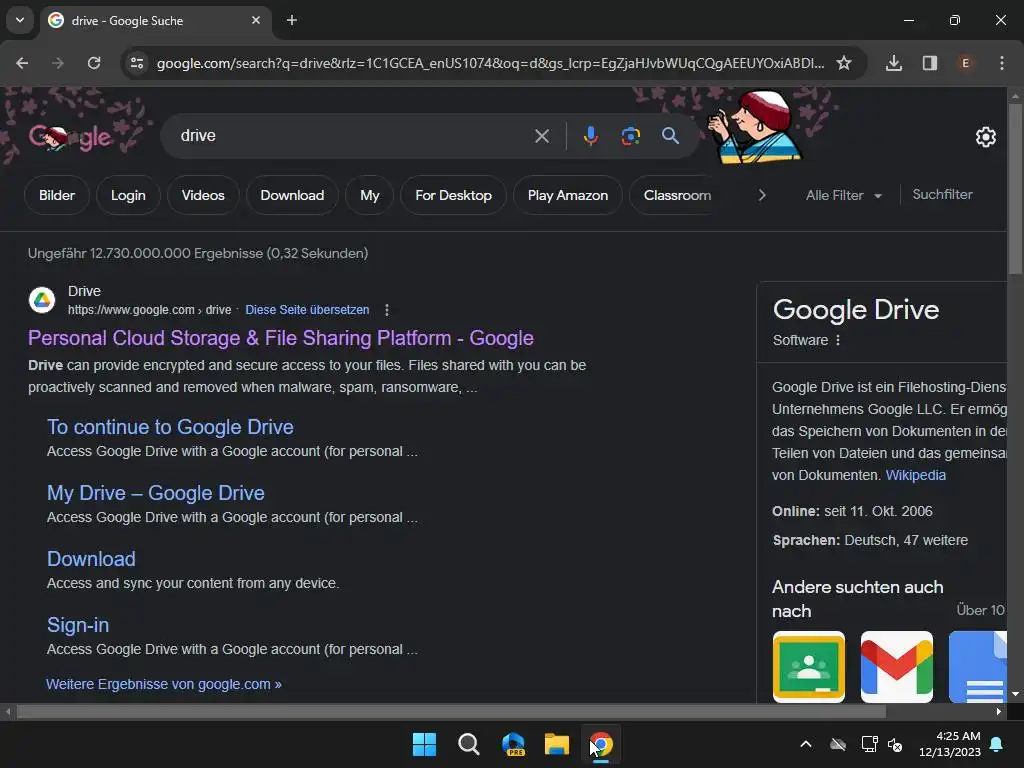
Task: Reload the page with the refresh icon
Action: tap(94, 63)
